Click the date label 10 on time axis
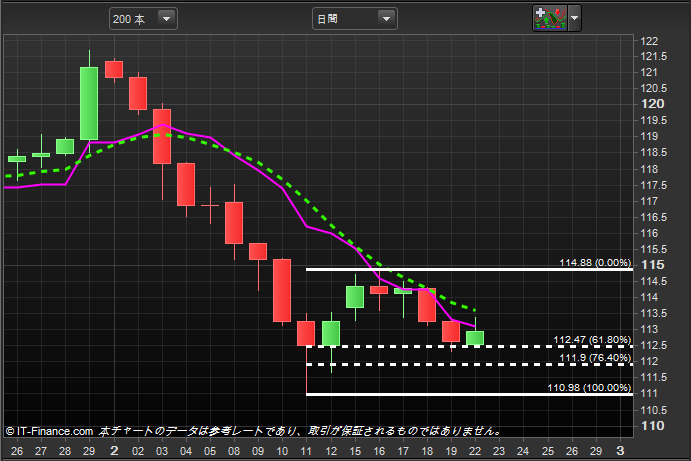This screenshot has height=461, width=691. 282,451
